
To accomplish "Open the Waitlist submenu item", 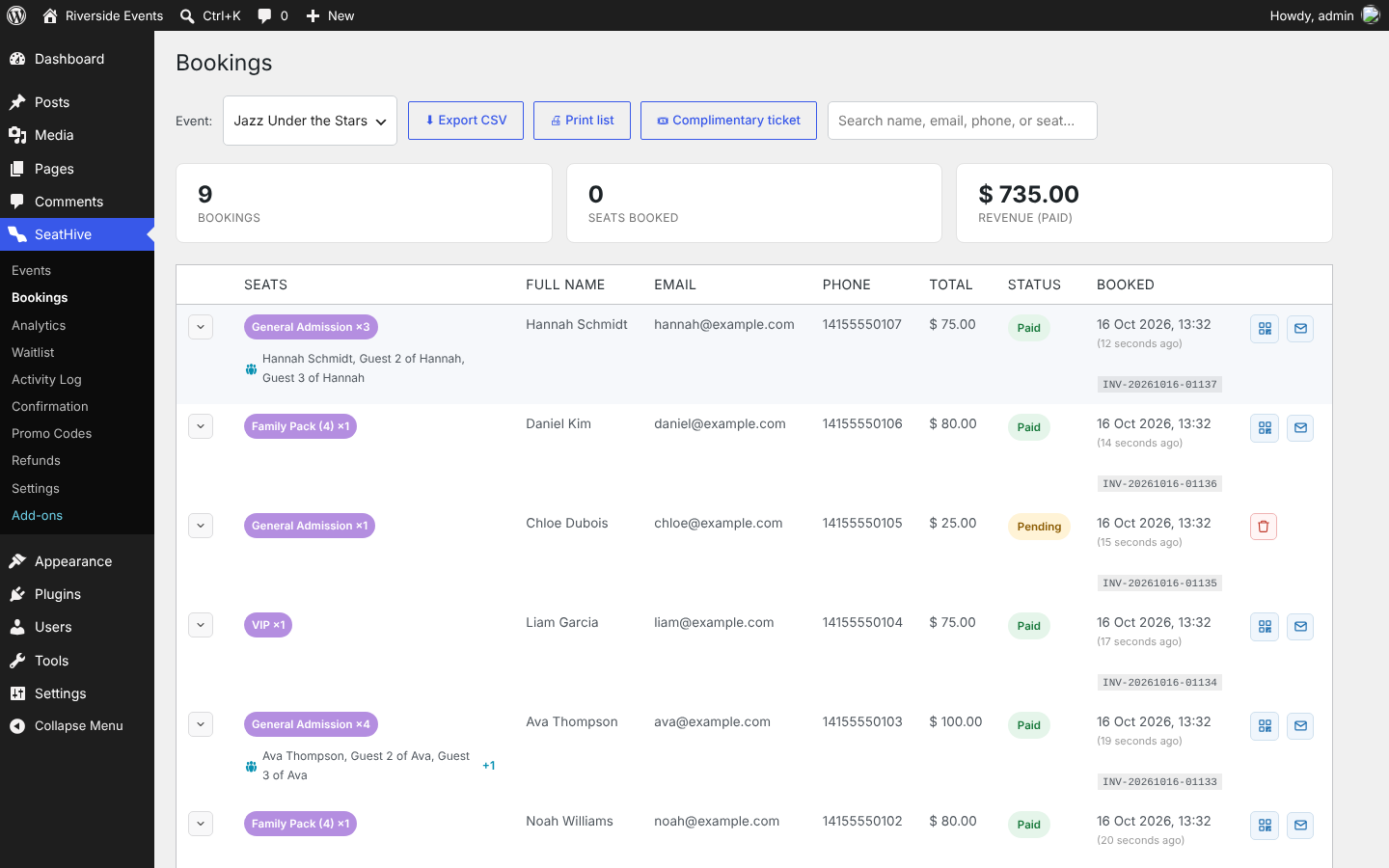I will click(x=33, y=353).
